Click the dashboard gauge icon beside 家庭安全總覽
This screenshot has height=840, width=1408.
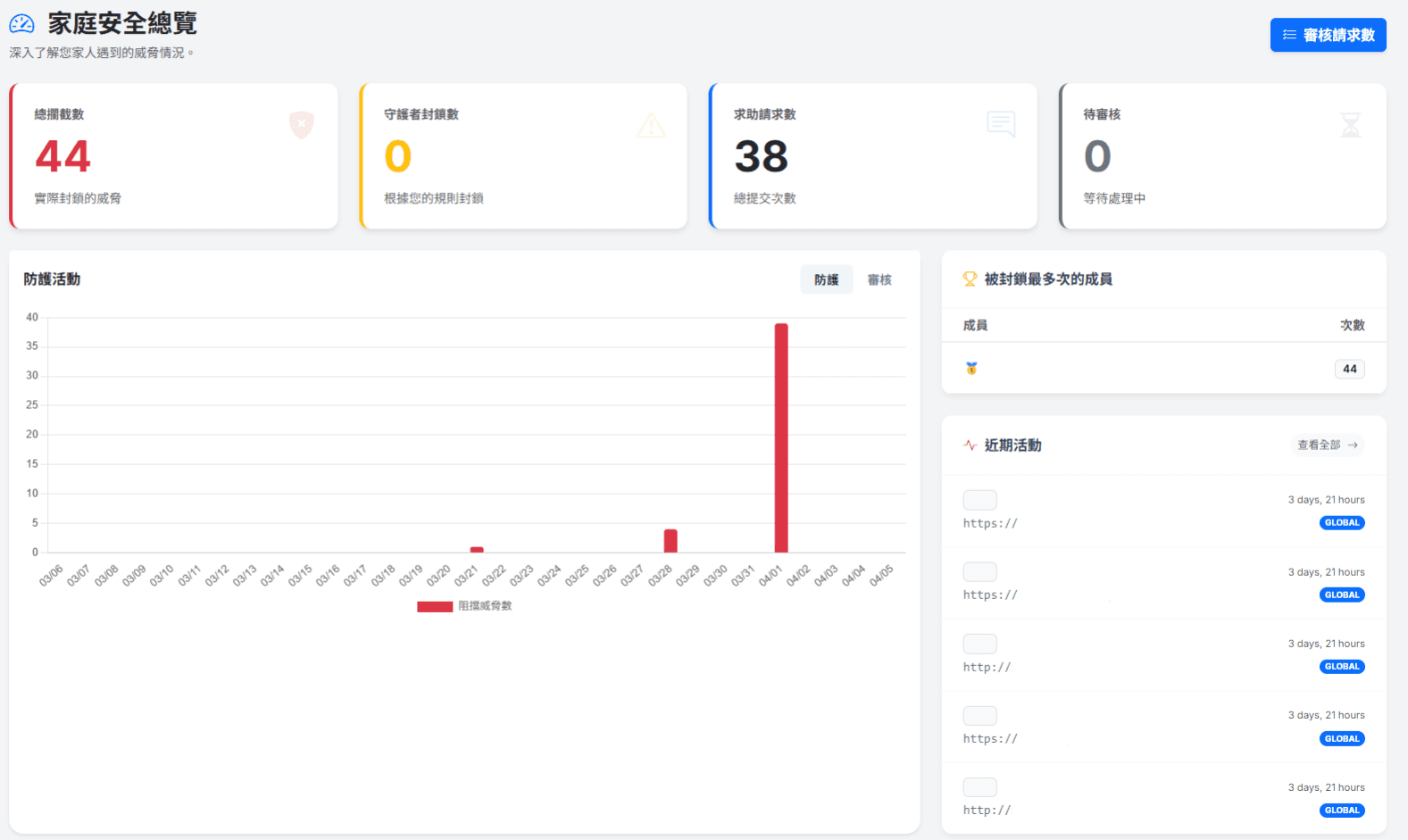[x=21, y=24]
